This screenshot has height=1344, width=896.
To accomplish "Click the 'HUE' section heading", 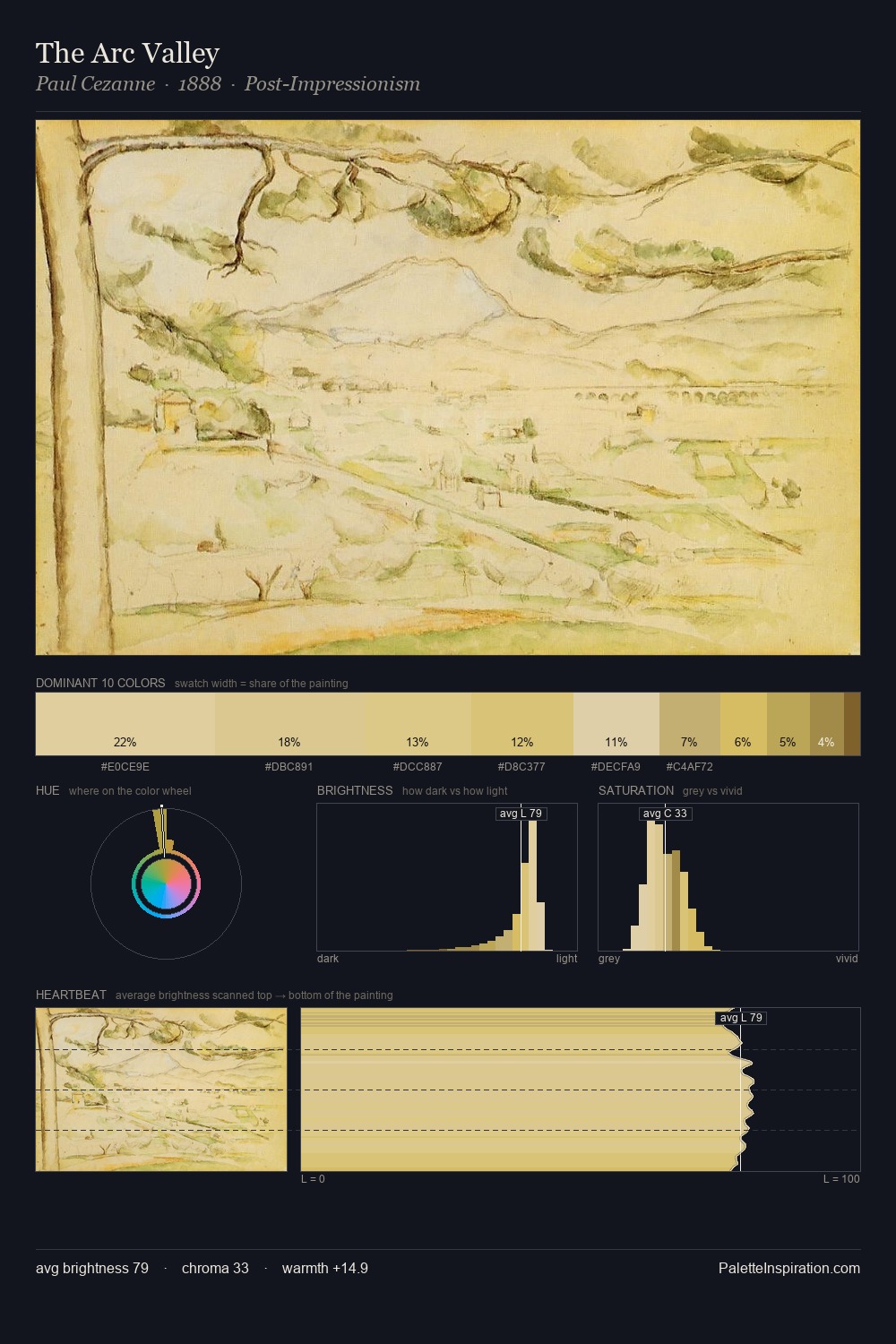I will [x=47, y=790].
